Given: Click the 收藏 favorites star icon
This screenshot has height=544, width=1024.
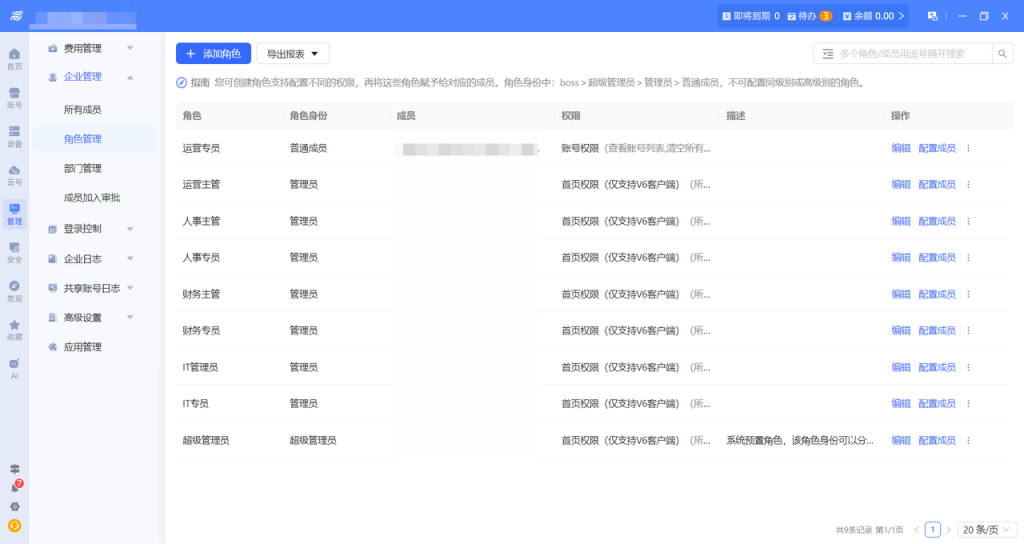Looking at the screenshot, I should 14,329.
